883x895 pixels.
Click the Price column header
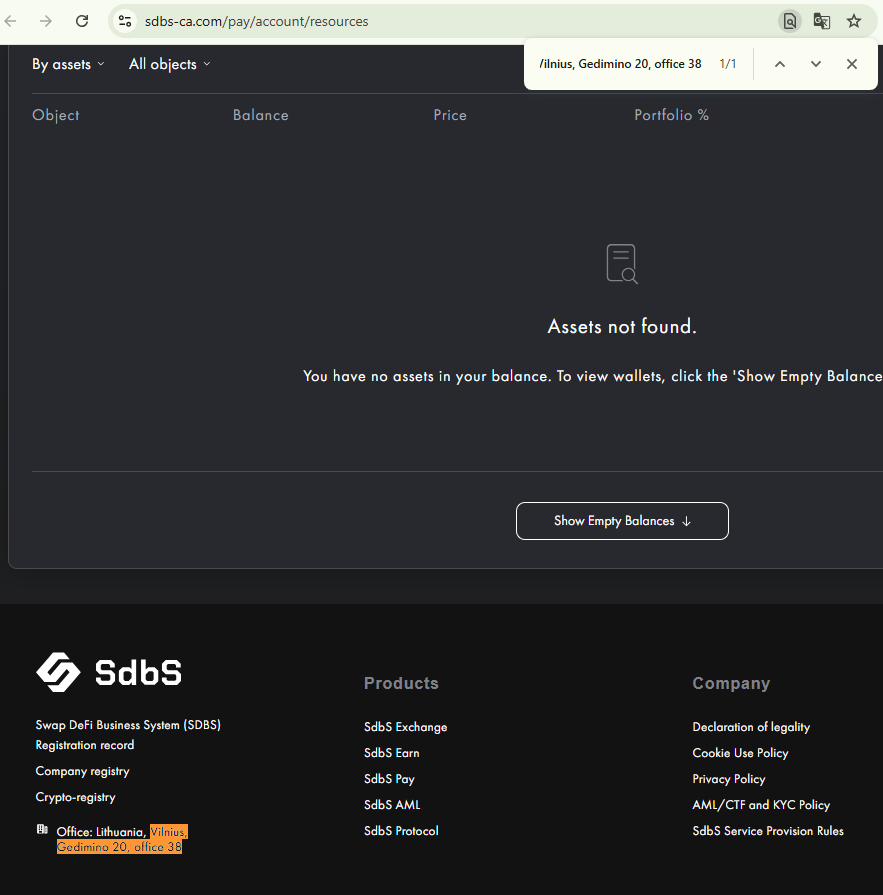point(450,115)
